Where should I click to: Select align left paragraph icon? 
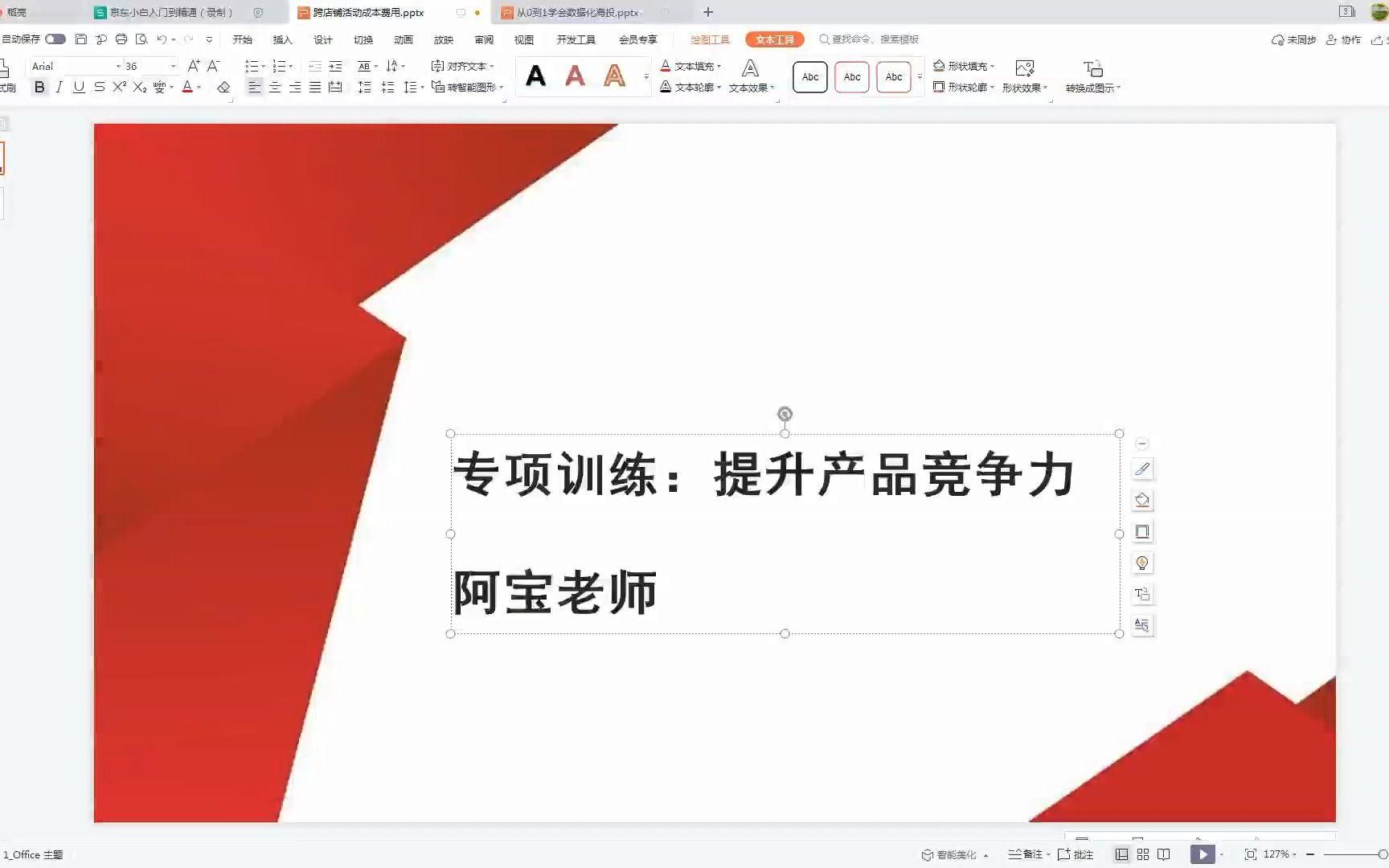tap(255, 87)
